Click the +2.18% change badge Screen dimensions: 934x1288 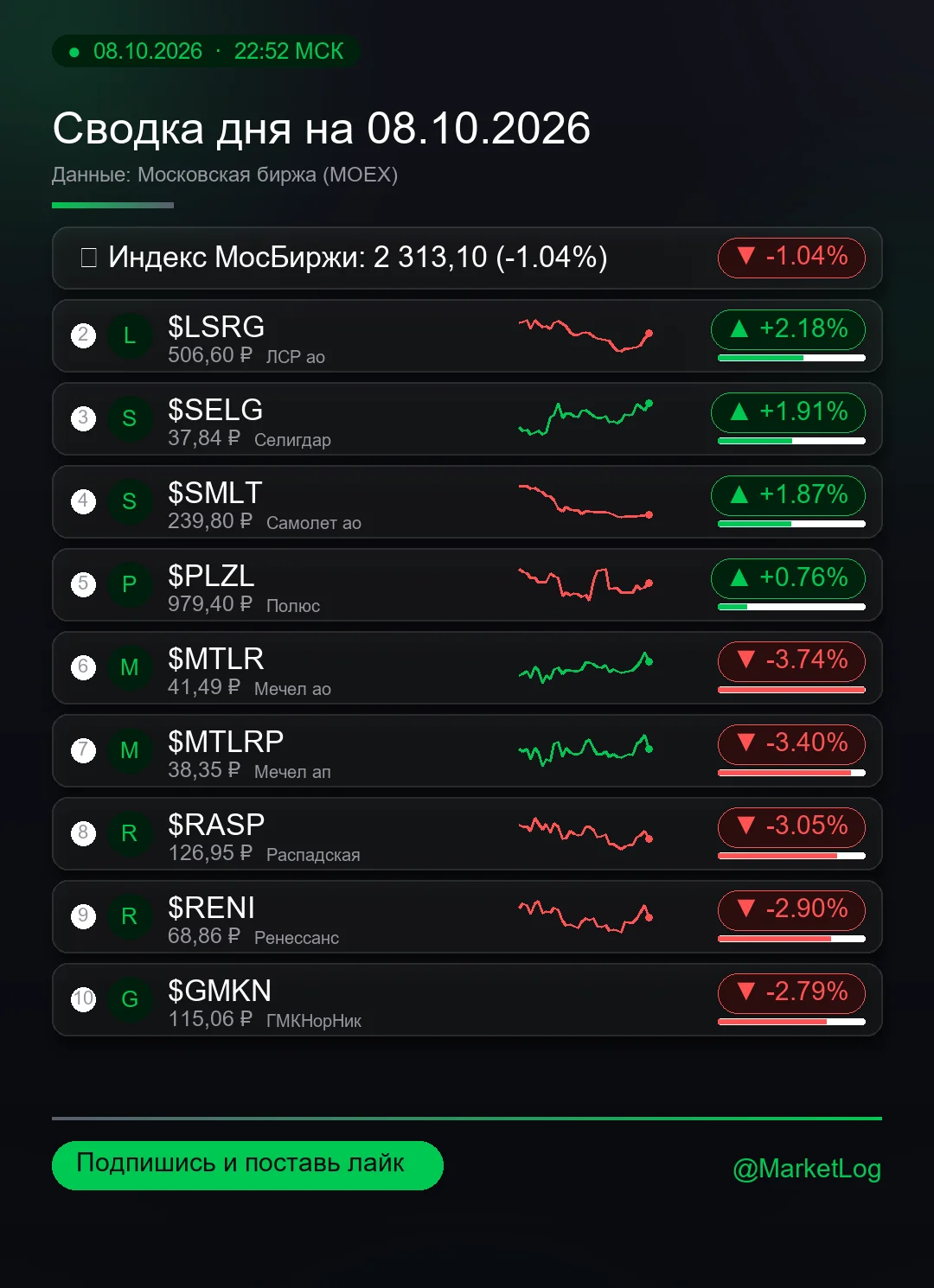(x=788, y=328)
